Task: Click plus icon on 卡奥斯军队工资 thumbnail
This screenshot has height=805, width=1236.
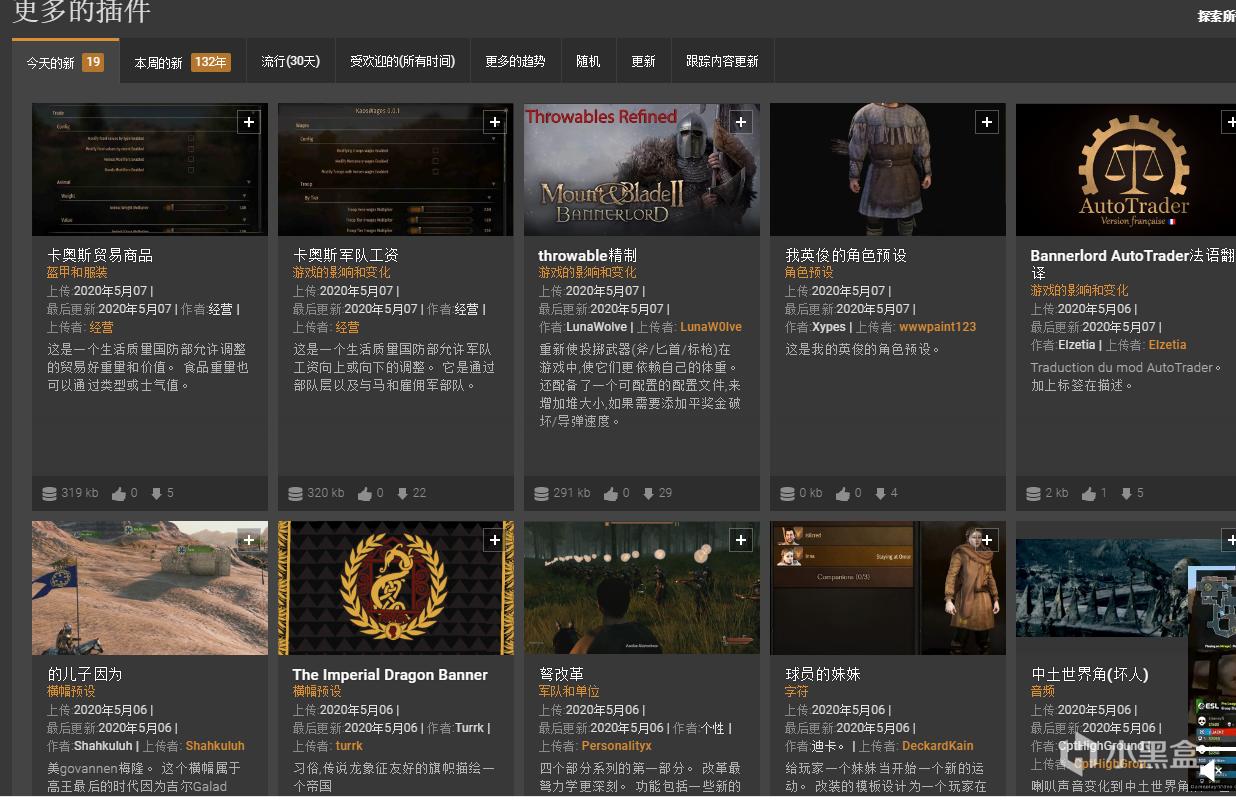Action: [x=495, y=122]
